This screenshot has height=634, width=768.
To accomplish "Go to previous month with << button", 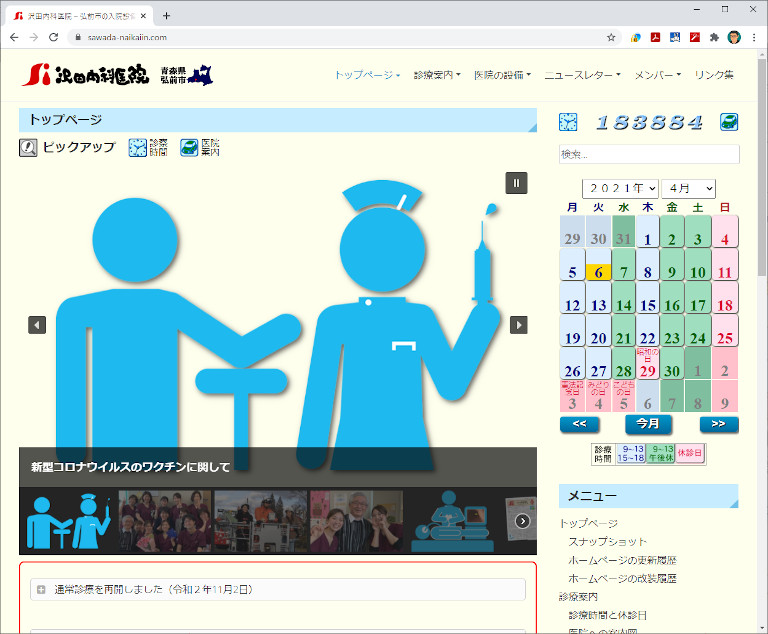I will click(579, 424).
